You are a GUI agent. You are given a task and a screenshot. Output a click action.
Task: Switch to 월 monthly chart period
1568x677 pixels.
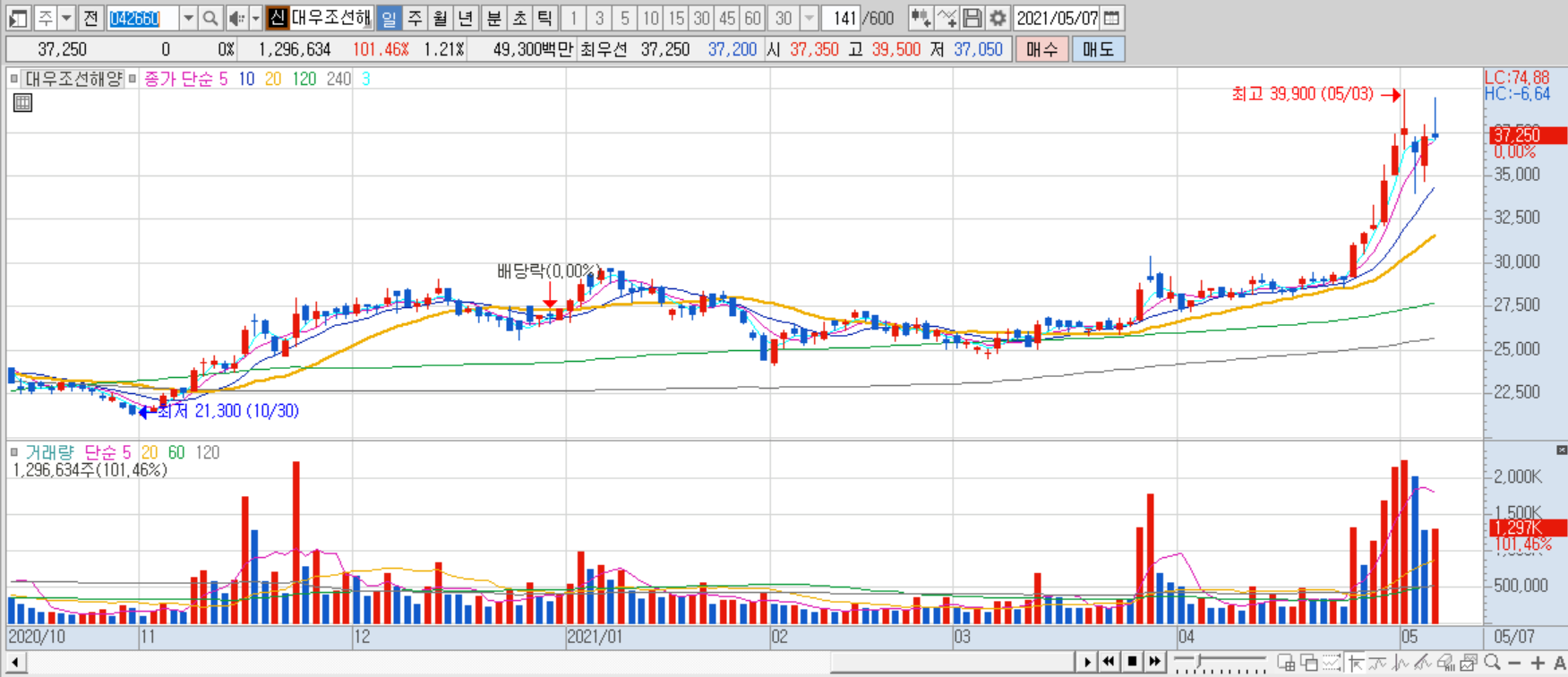(x=440, y=18)
